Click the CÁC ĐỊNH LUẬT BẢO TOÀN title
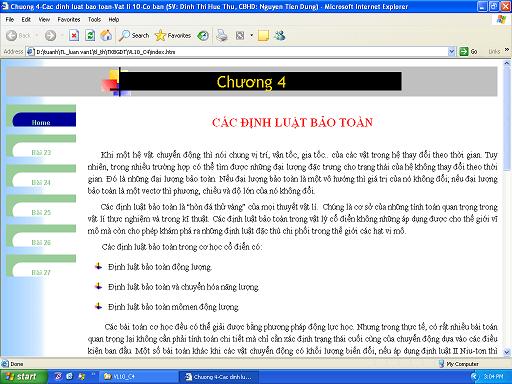The image size is (512, 384). [292, 122]
